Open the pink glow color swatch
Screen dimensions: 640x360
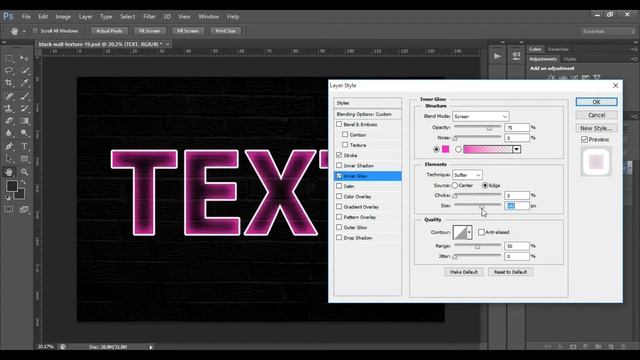pos(446,149)
